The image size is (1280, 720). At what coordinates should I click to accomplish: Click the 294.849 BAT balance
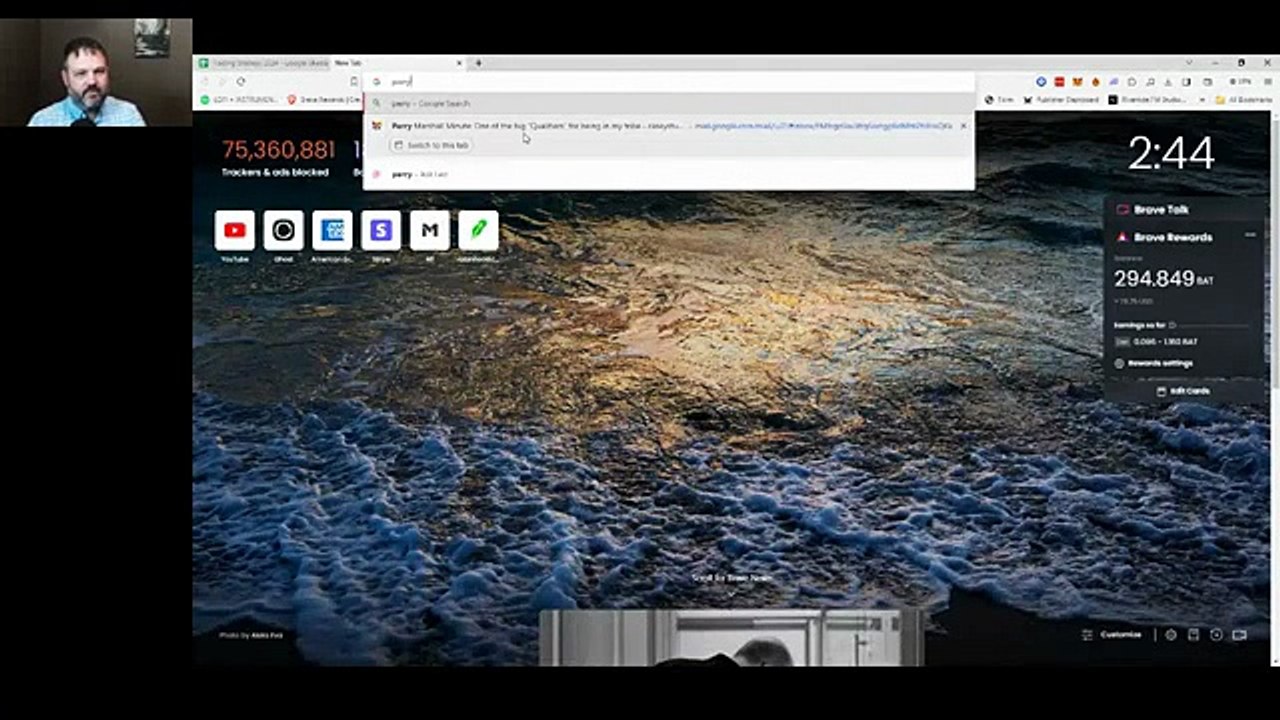click(x=1164, y=279)
